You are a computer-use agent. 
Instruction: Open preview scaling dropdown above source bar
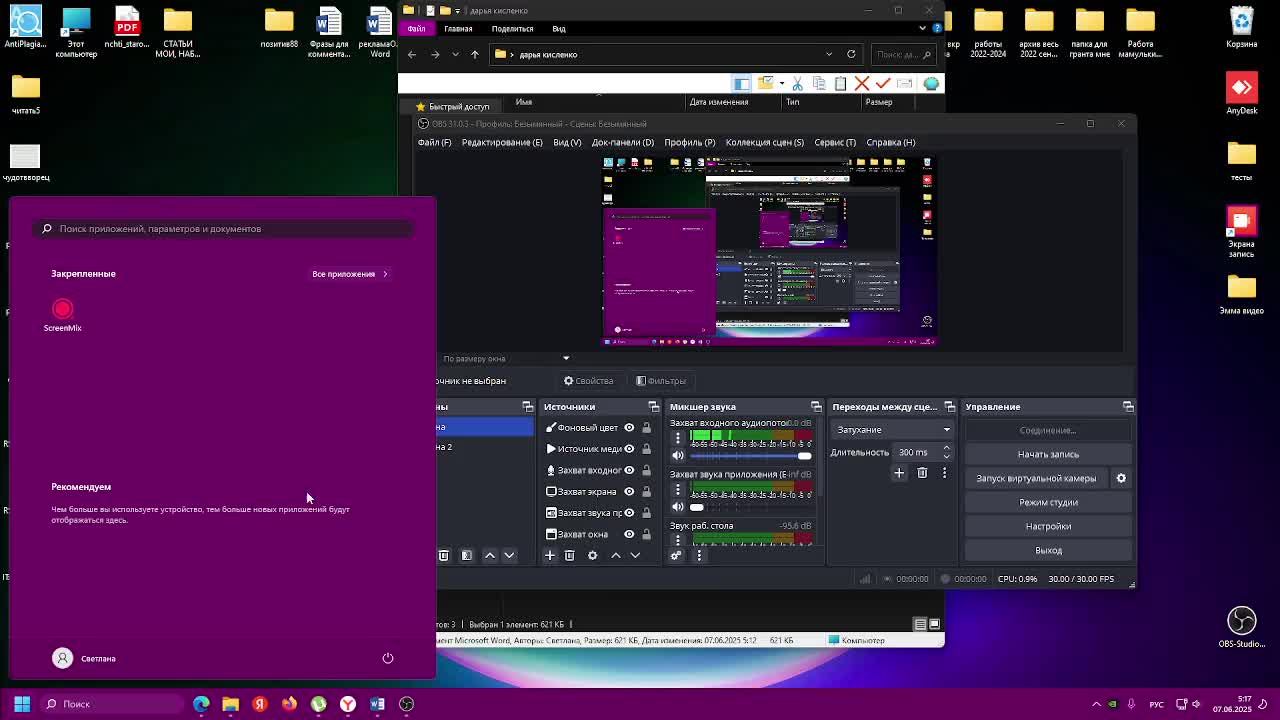coord(506,358)
